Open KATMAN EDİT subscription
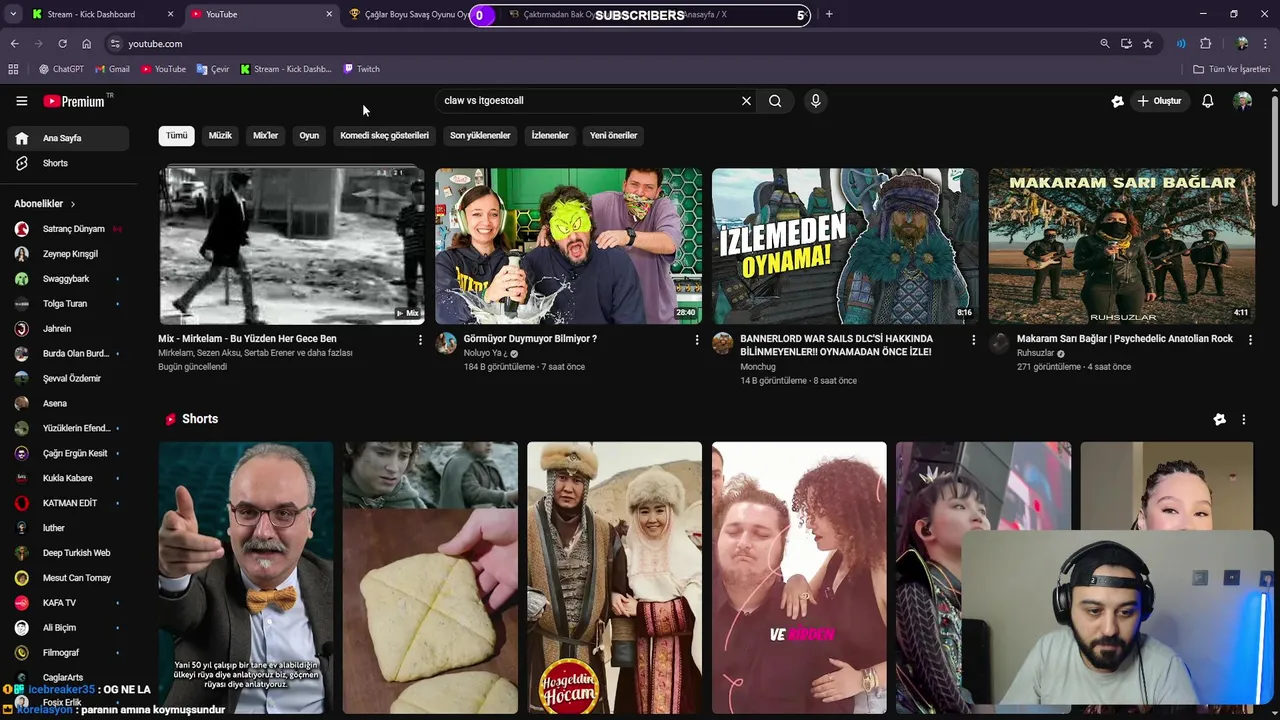 click(x=68, y=503)
